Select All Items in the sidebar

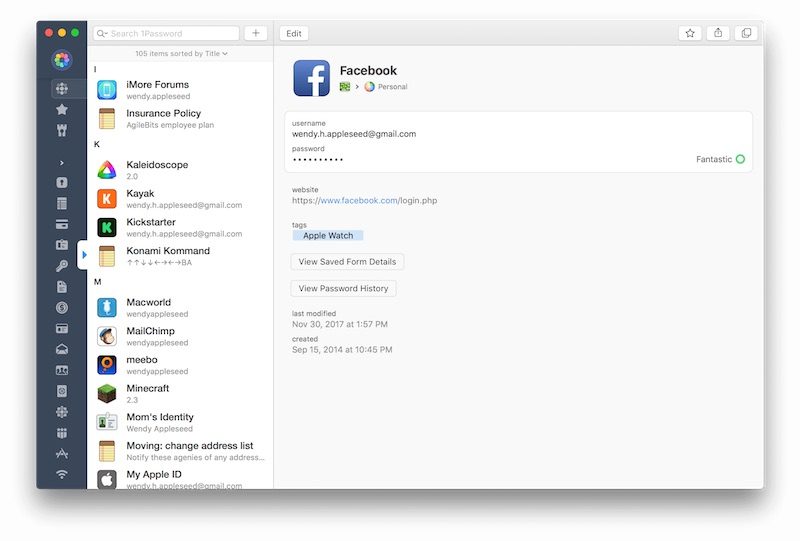(x=62, y=88)
